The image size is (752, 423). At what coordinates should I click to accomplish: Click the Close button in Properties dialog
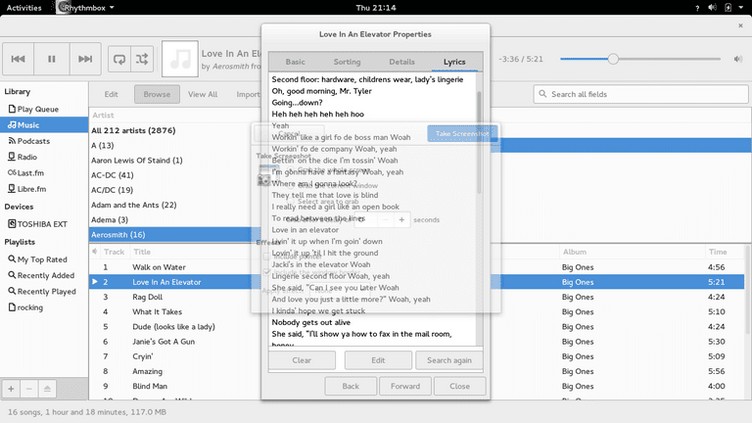point(459,386)
